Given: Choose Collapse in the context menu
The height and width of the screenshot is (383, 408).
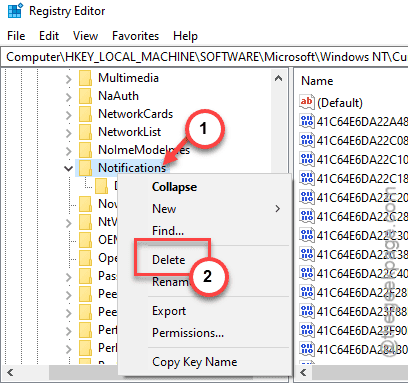Looking at the screenshot, I should point(174,187).
